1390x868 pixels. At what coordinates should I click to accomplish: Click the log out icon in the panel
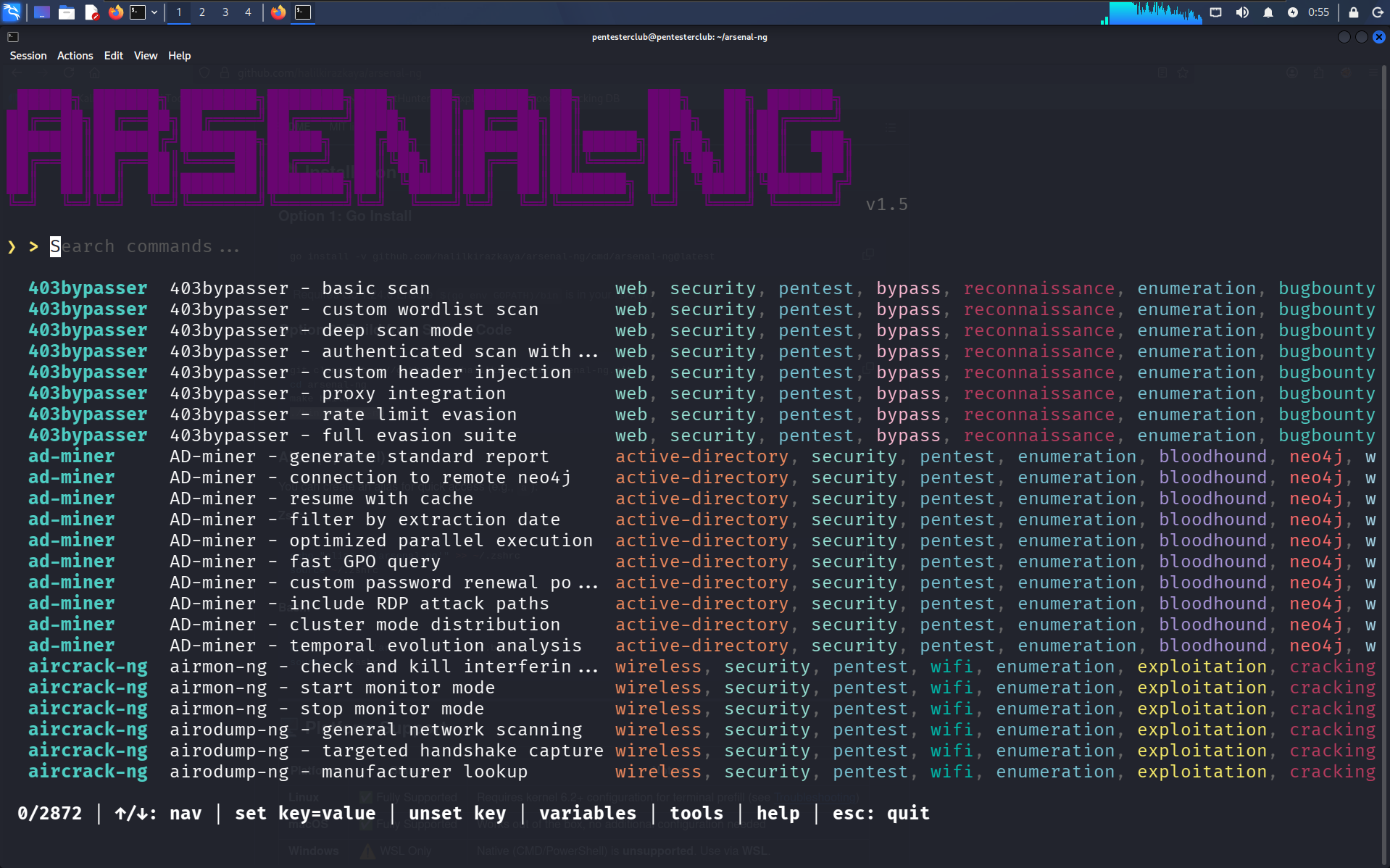click(x=1378, y=12)
